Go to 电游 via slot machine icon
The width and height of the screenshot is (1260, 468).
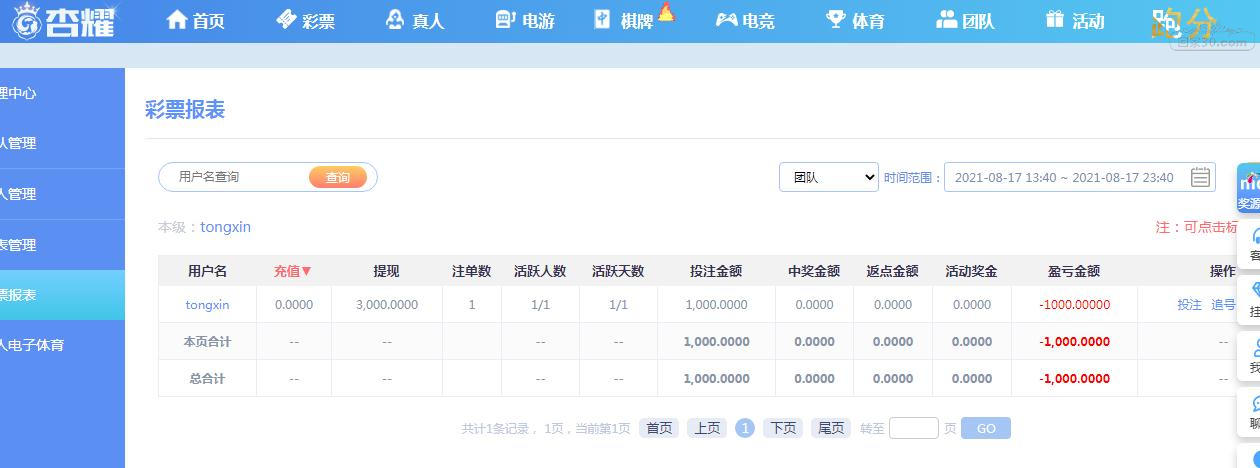click(x=505, y=20)
